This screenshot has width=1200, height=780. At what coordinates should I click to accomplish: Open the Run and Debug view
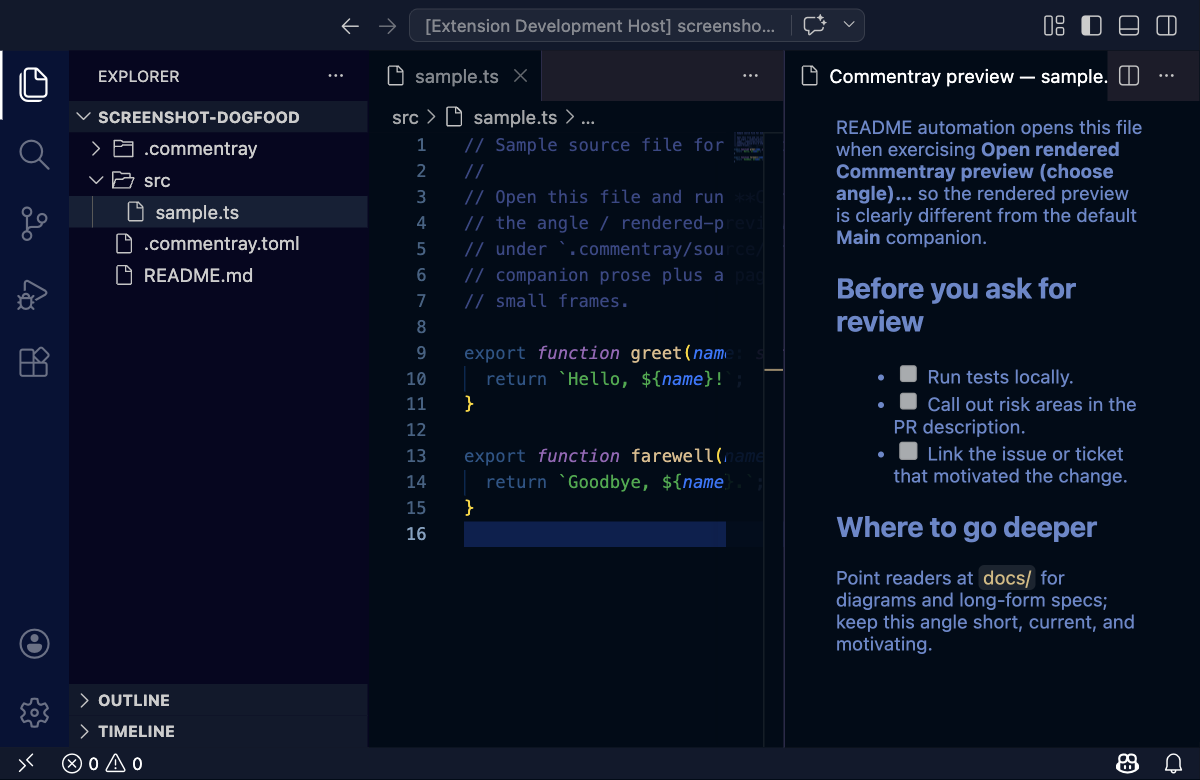click(34, 294)
